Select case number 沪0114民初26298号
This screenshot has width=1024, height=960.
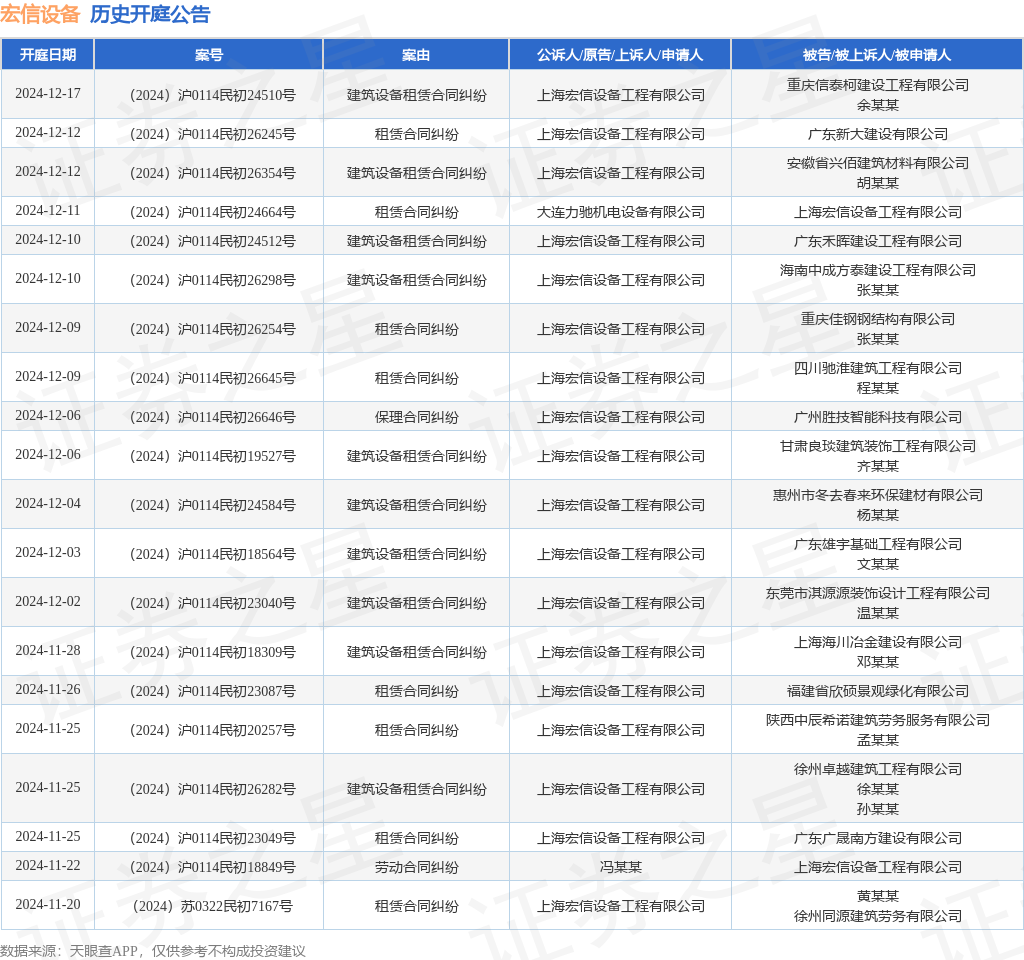(213, 280)
